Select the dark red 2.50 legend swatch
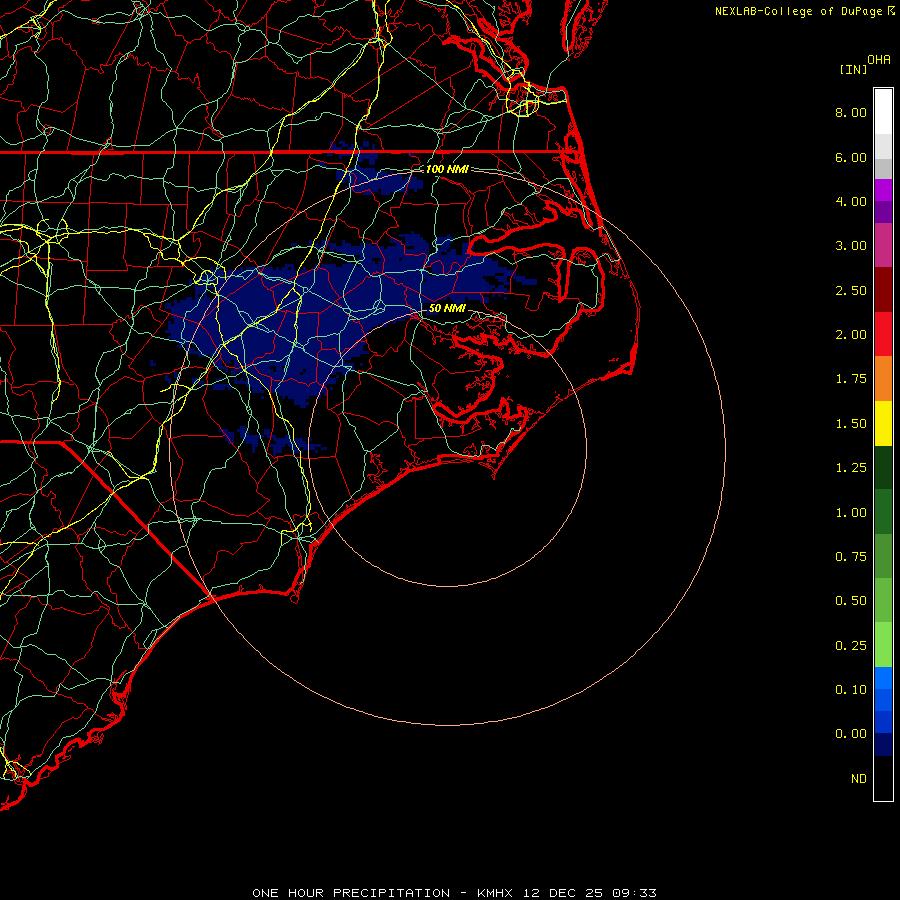This screenshot has width=900, height=900. [x=883, y=290]
